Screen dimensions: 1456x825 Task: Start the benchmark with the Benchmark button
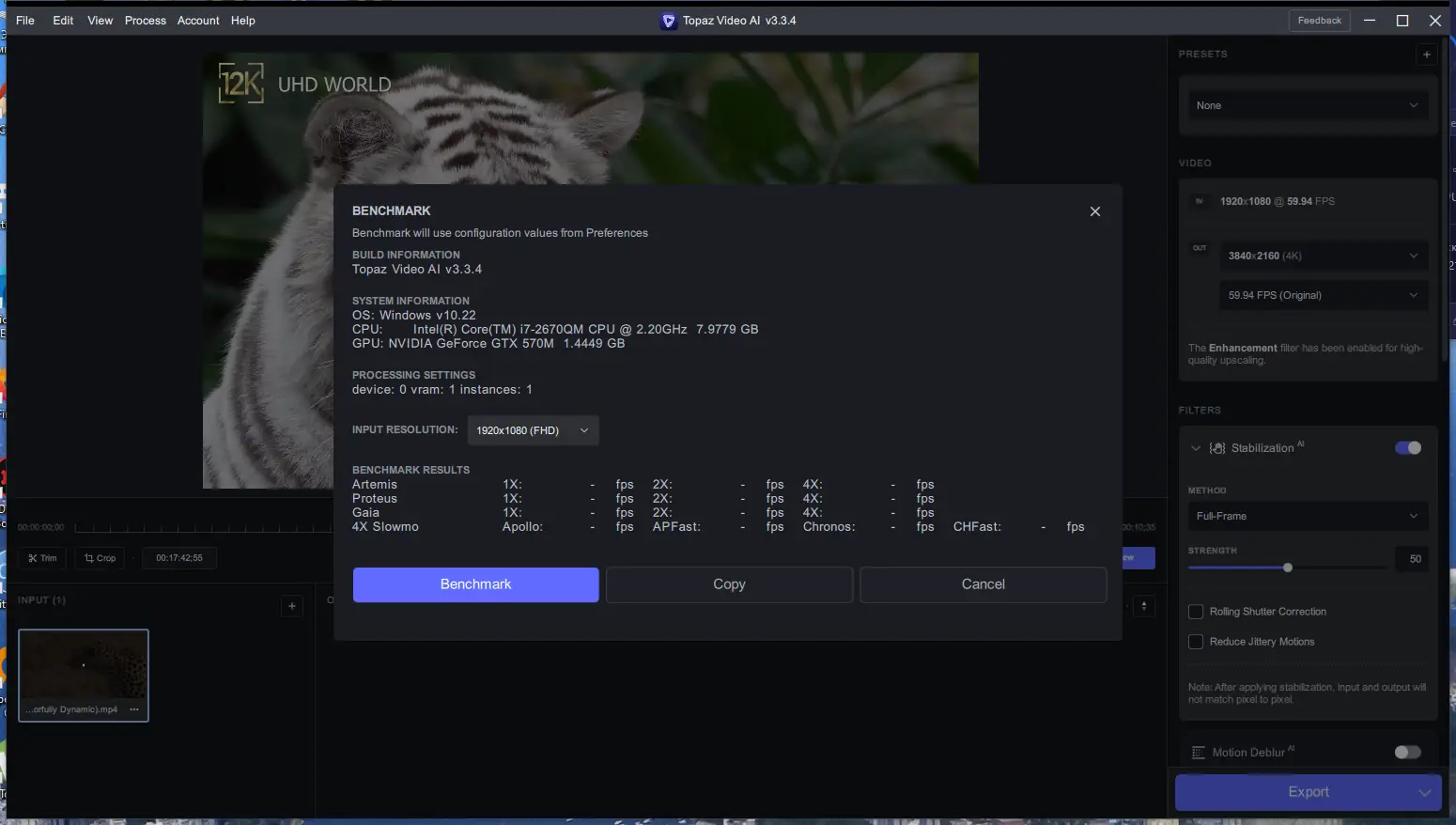[476, 584]
